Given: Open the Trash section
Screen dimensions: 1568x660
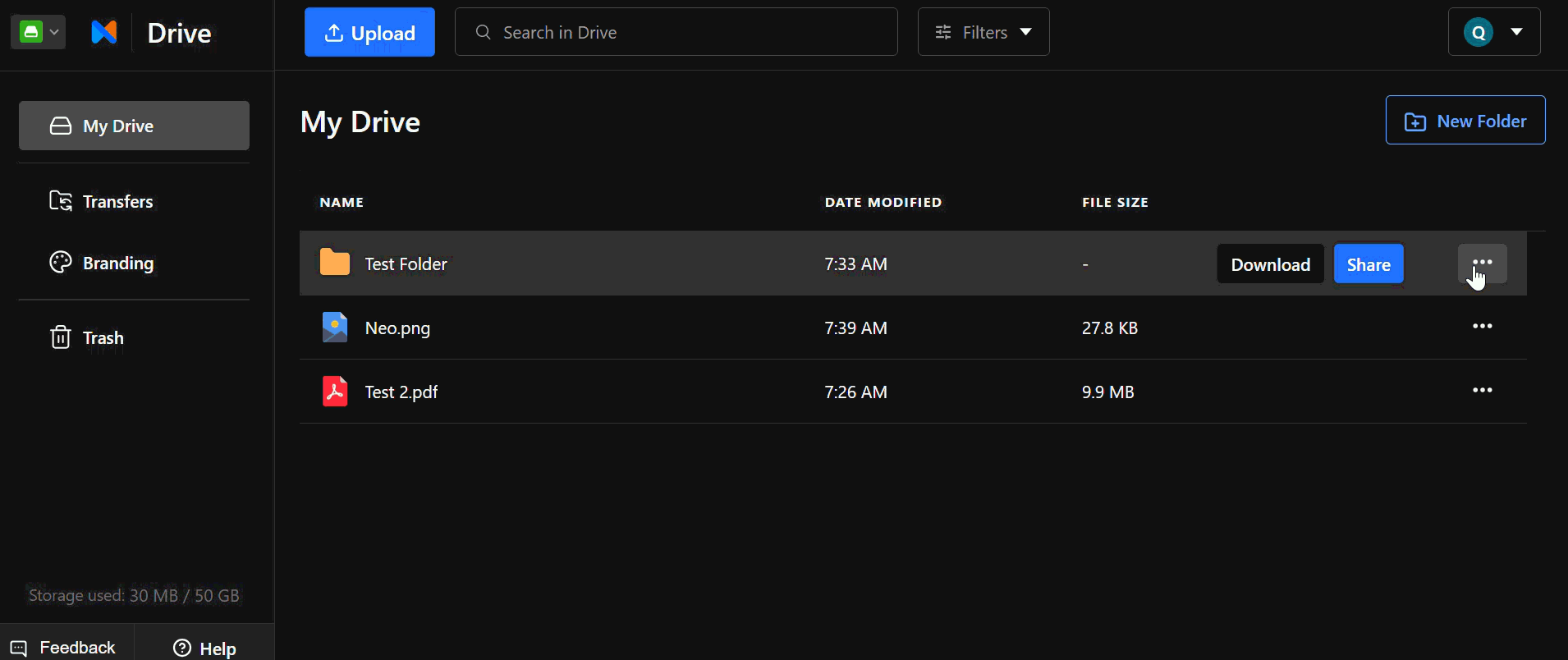Looking at the screenshot, I should pyautogui.click(x=103, y=337).
